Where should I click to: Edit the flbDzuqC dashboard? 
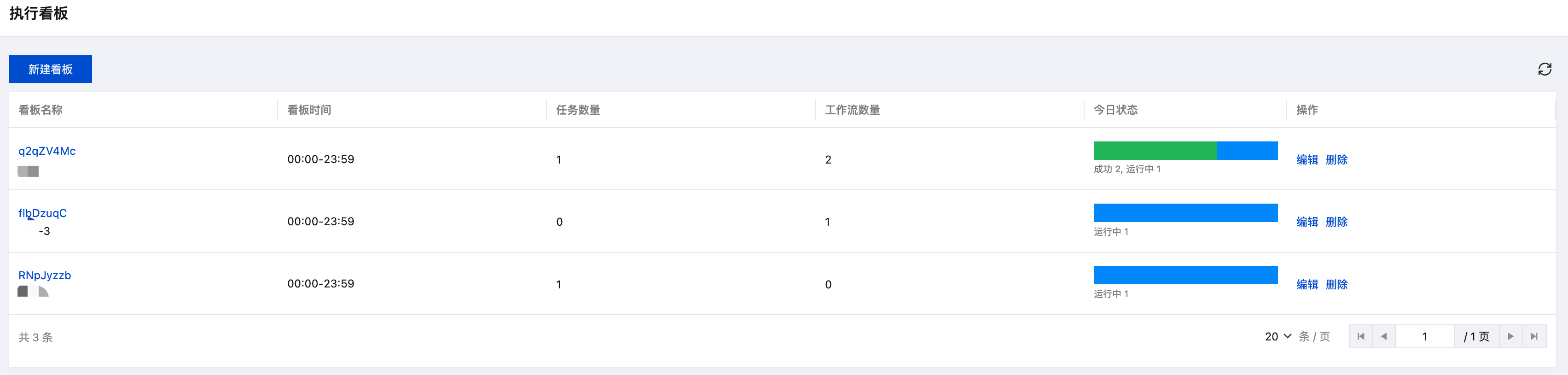[1307, 222]
